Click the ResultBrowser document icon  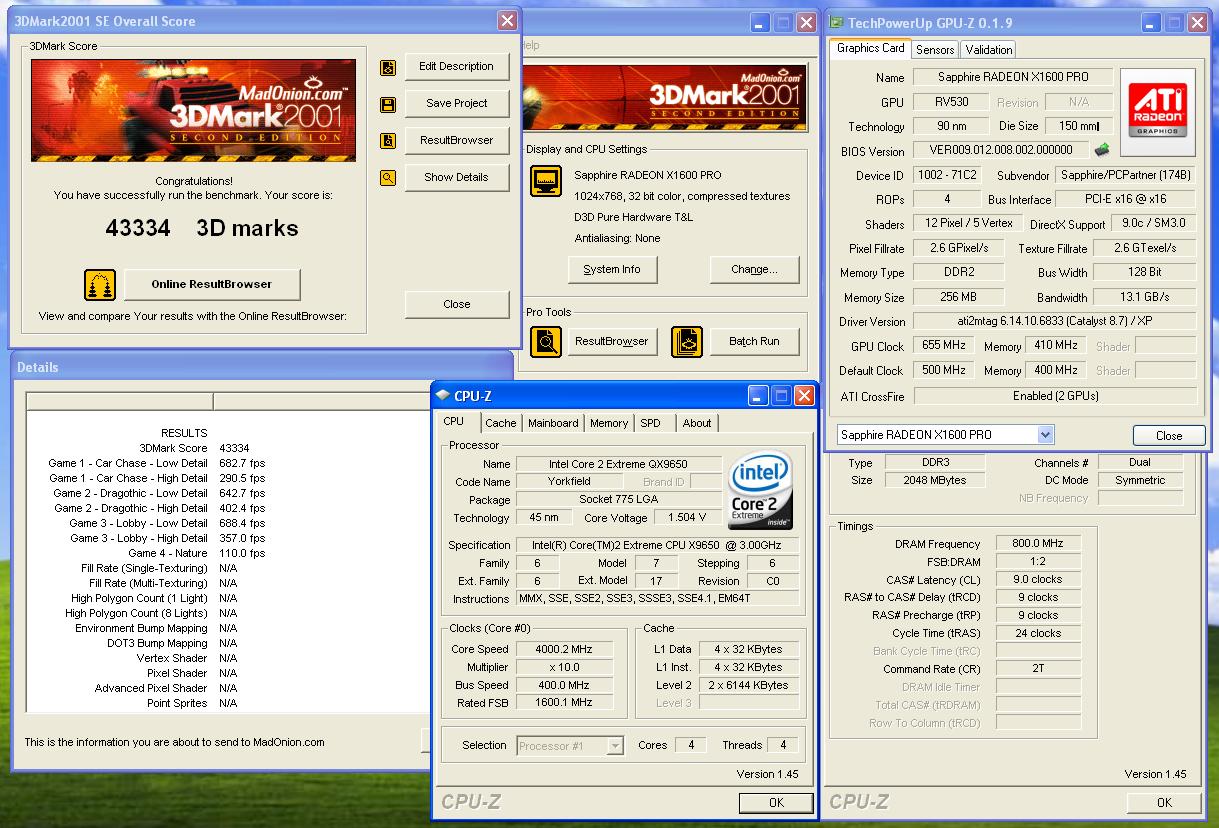[389, 141]
